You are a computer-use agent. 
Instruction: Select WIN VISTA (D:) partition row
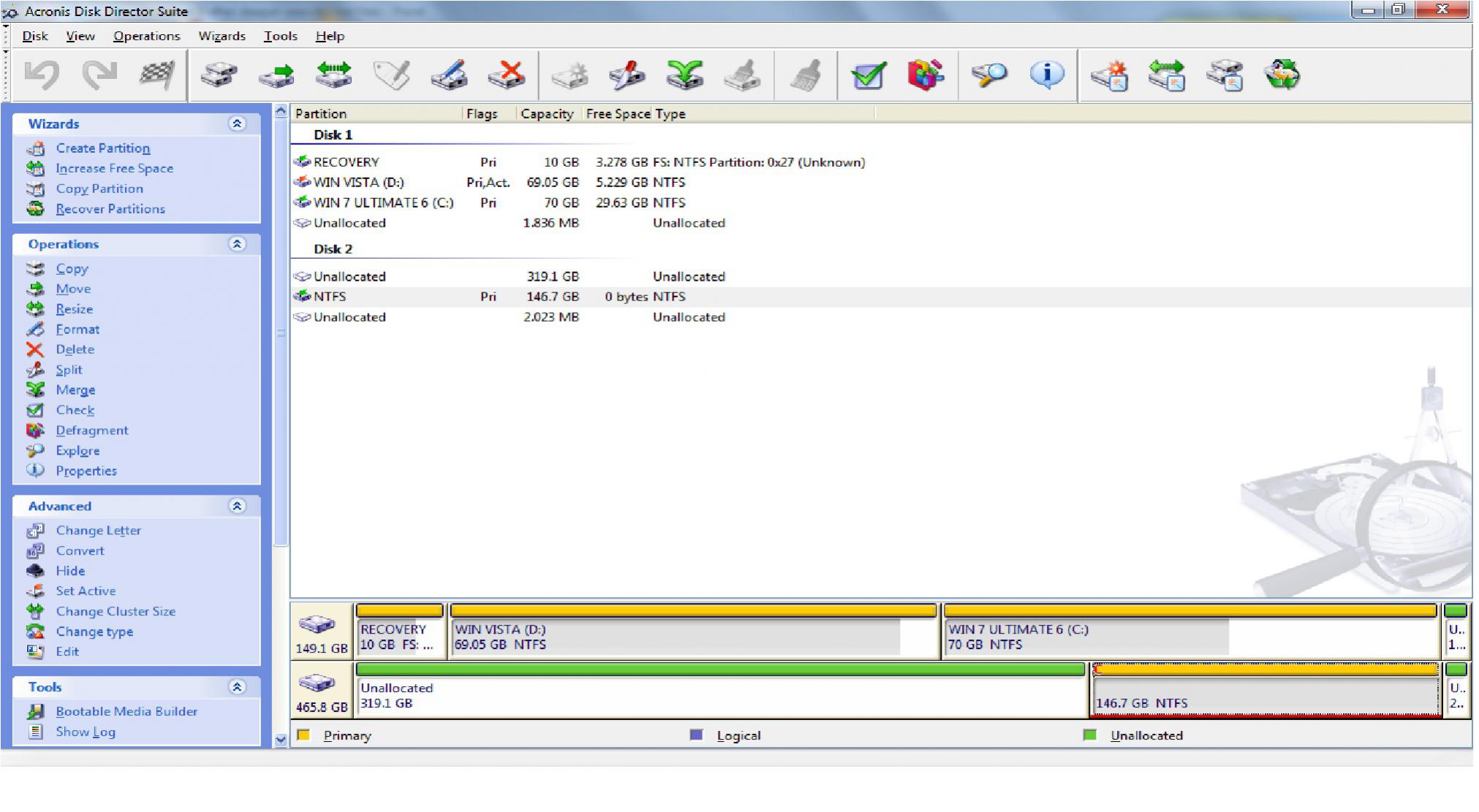click(358, 183)
